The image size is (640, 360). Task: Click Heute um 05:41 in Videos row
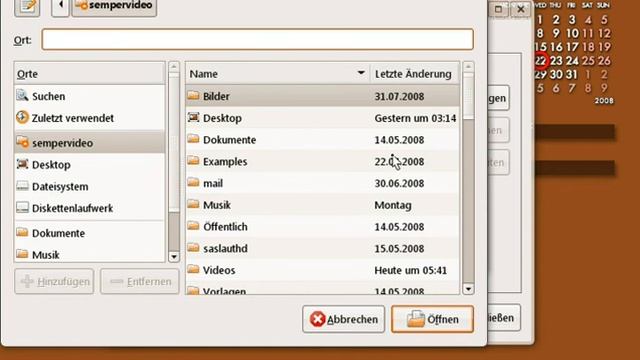[411, 270]
